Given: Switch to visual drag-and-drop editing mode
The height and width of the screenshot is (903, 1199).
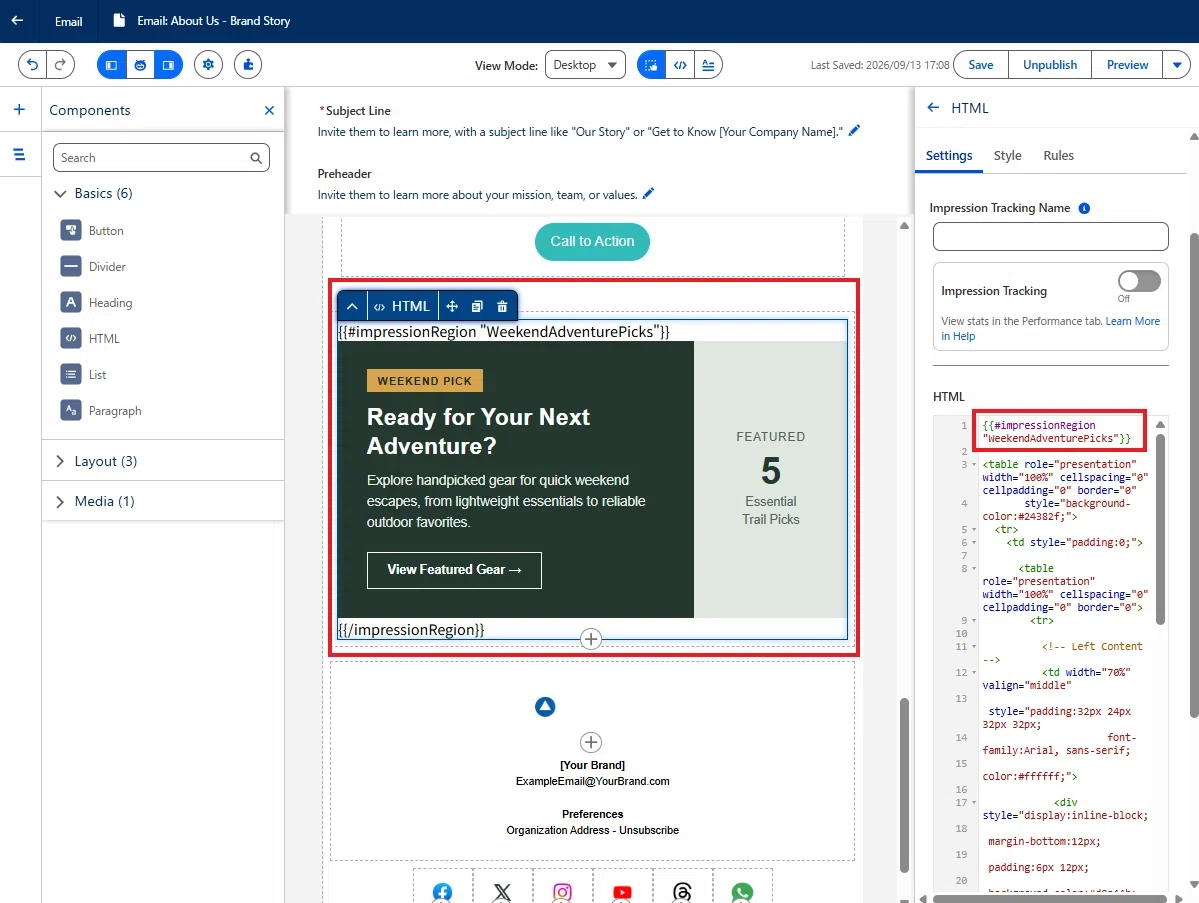Looking at the screenshot, I should coord(651,65).
